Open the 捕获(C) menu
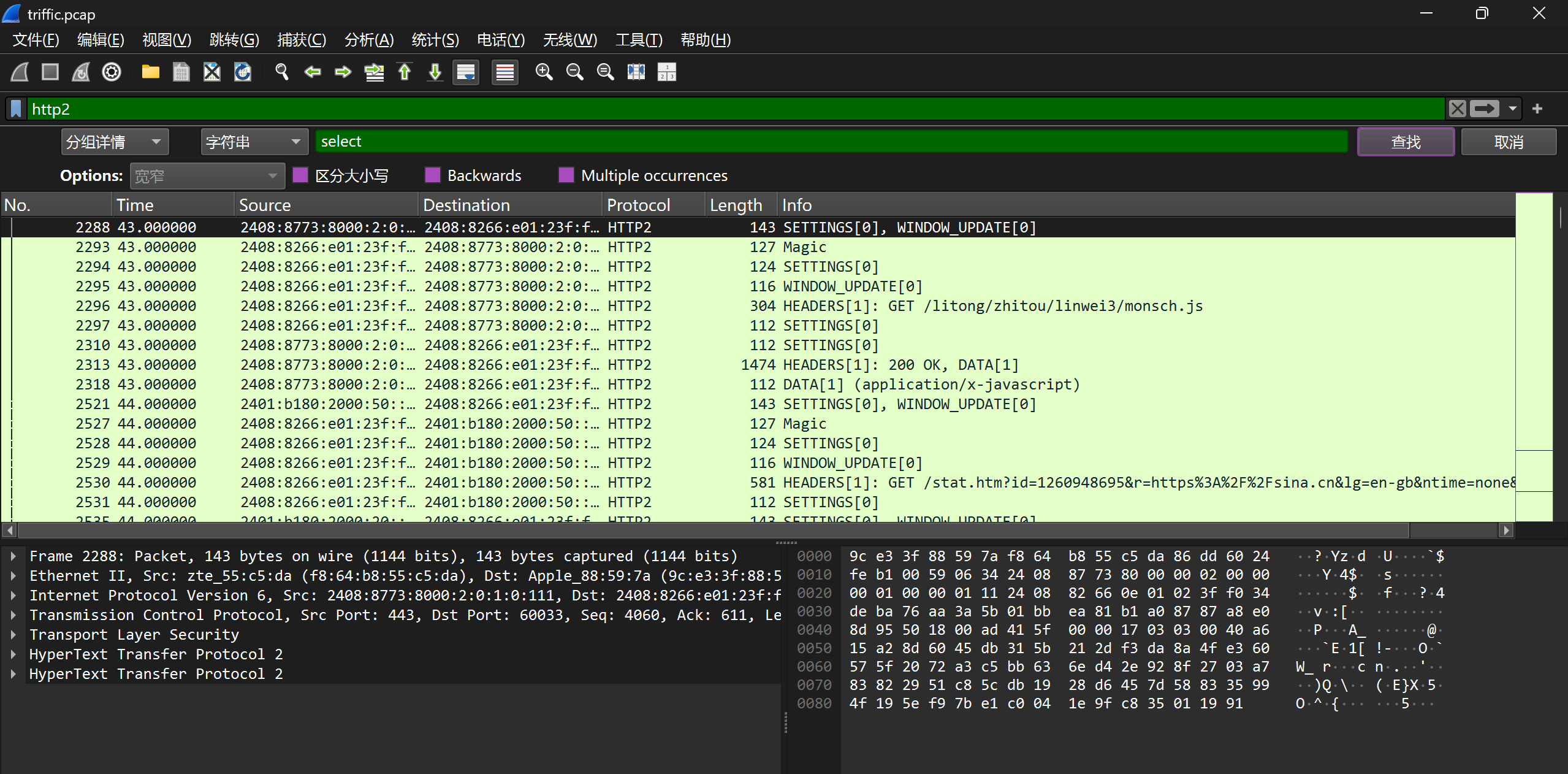This screenshot has height=774, width=1568. [302, 40]
